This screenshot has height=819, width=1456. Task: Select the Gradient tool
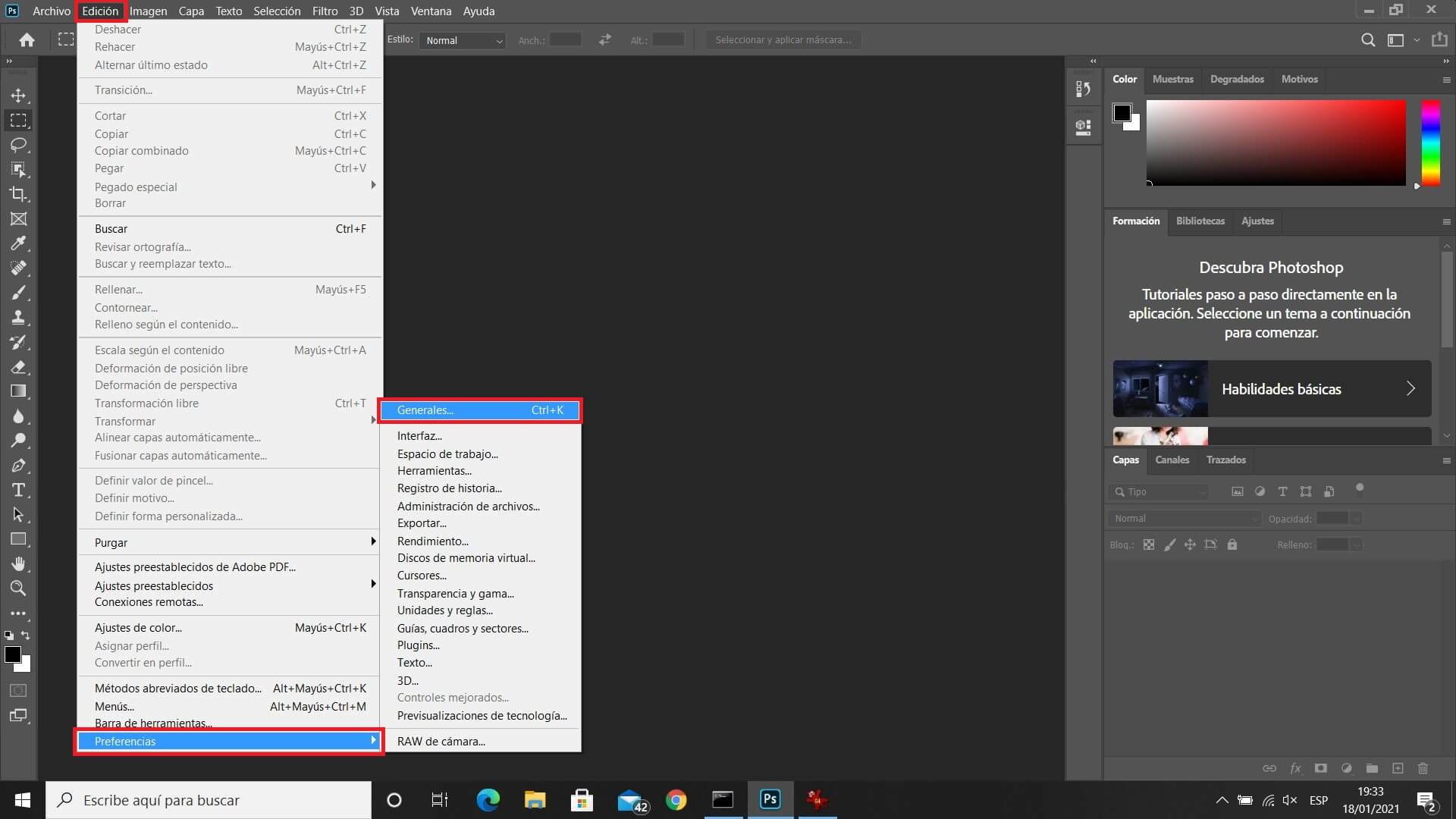tap(18, 391)
